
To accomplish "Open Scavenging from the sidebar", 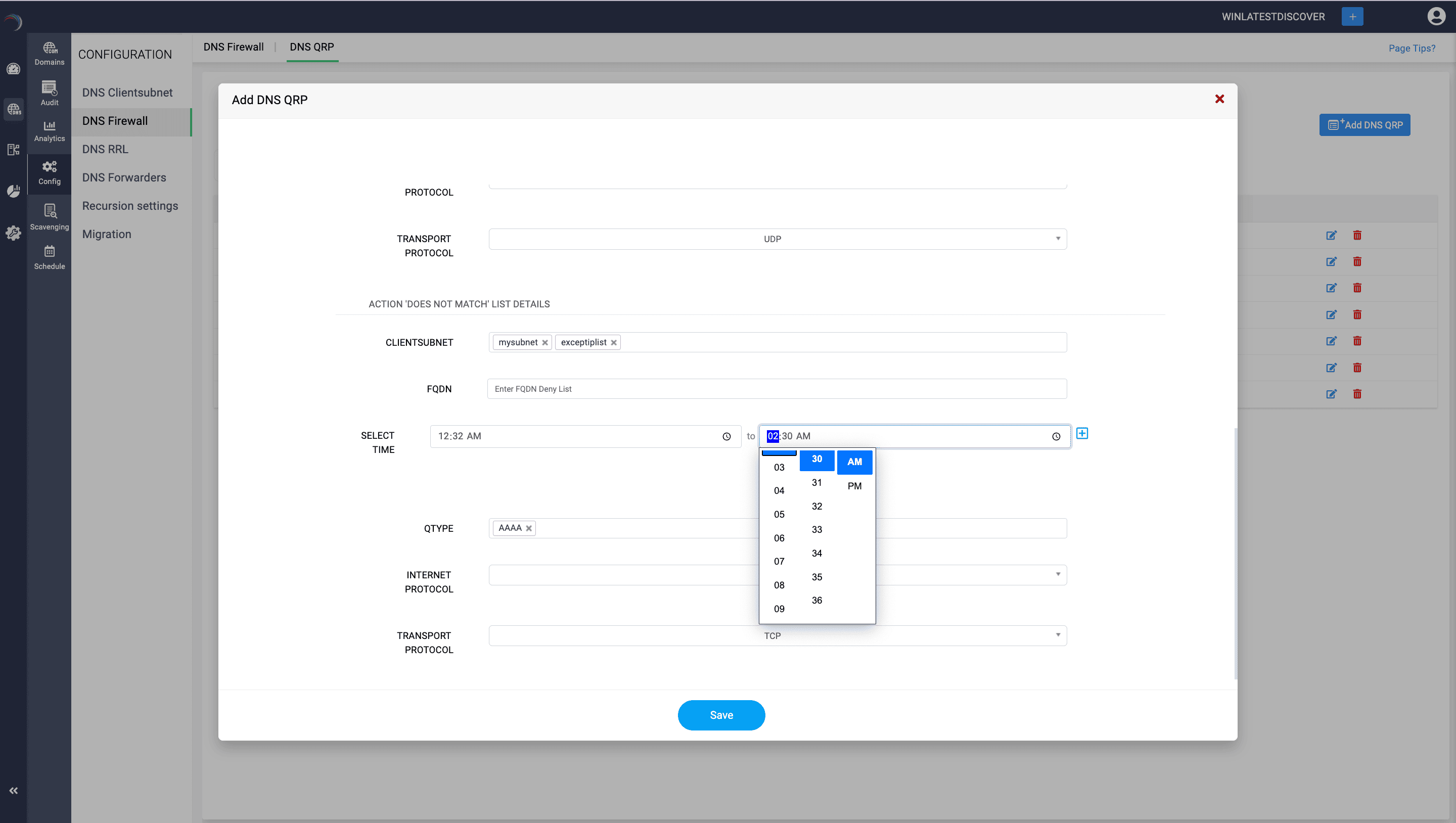I will click(x=49, y=217).
